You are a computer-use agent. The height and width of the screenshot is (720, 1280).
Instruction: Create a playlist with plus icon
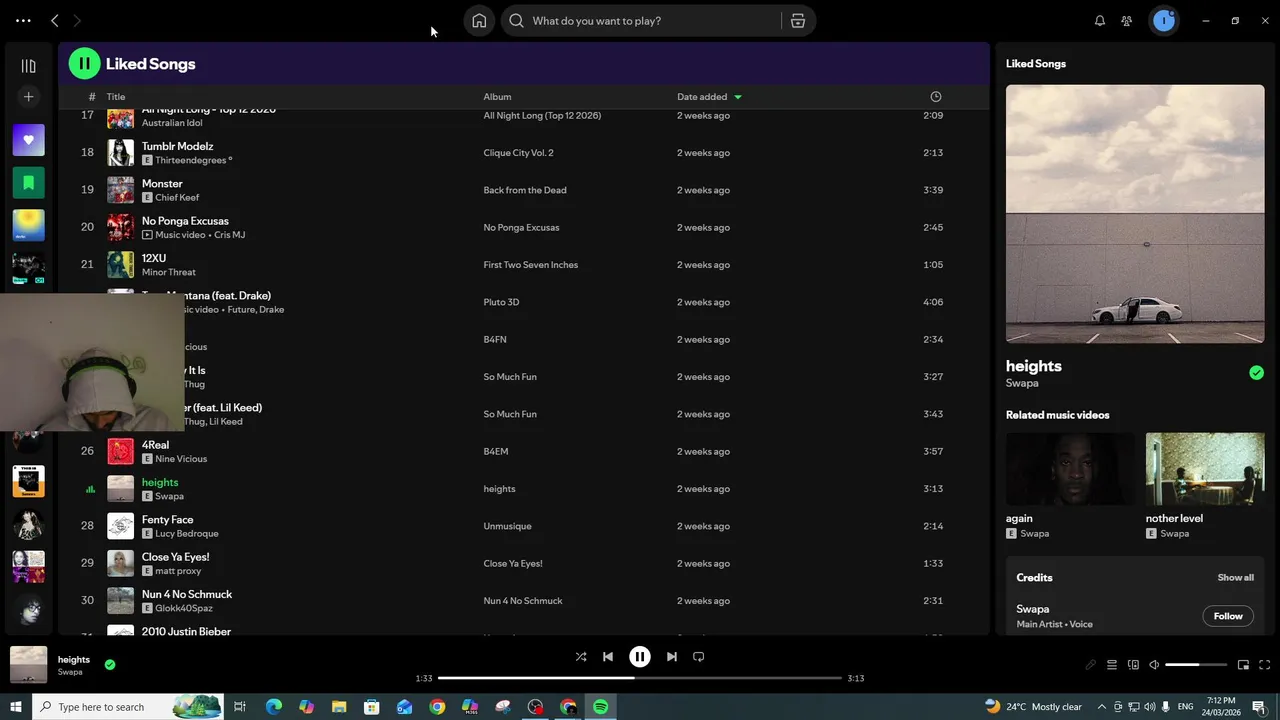pyautogui.click(x=28, y=97)
